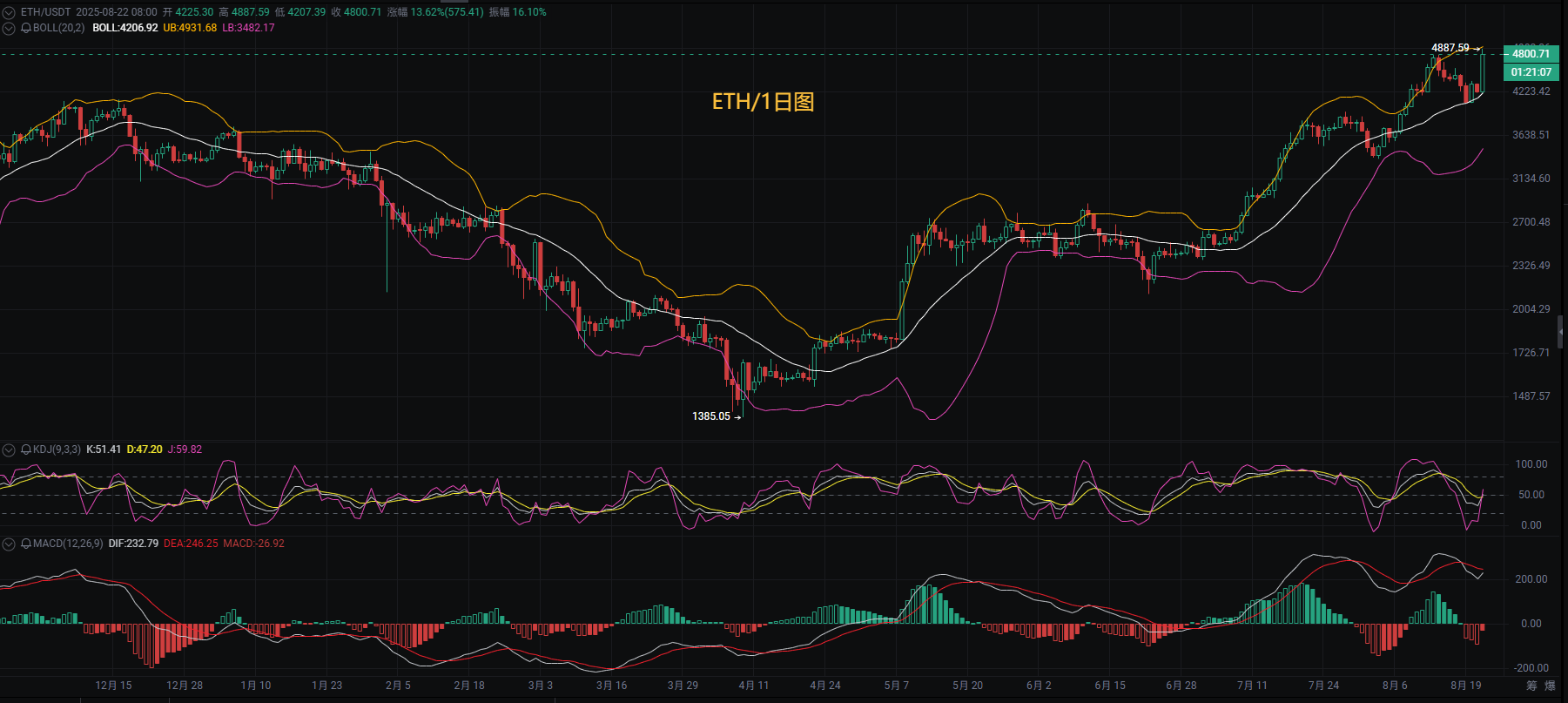Click the 6月 2 date label
1568x703 pixels.
pos(1039,686)
